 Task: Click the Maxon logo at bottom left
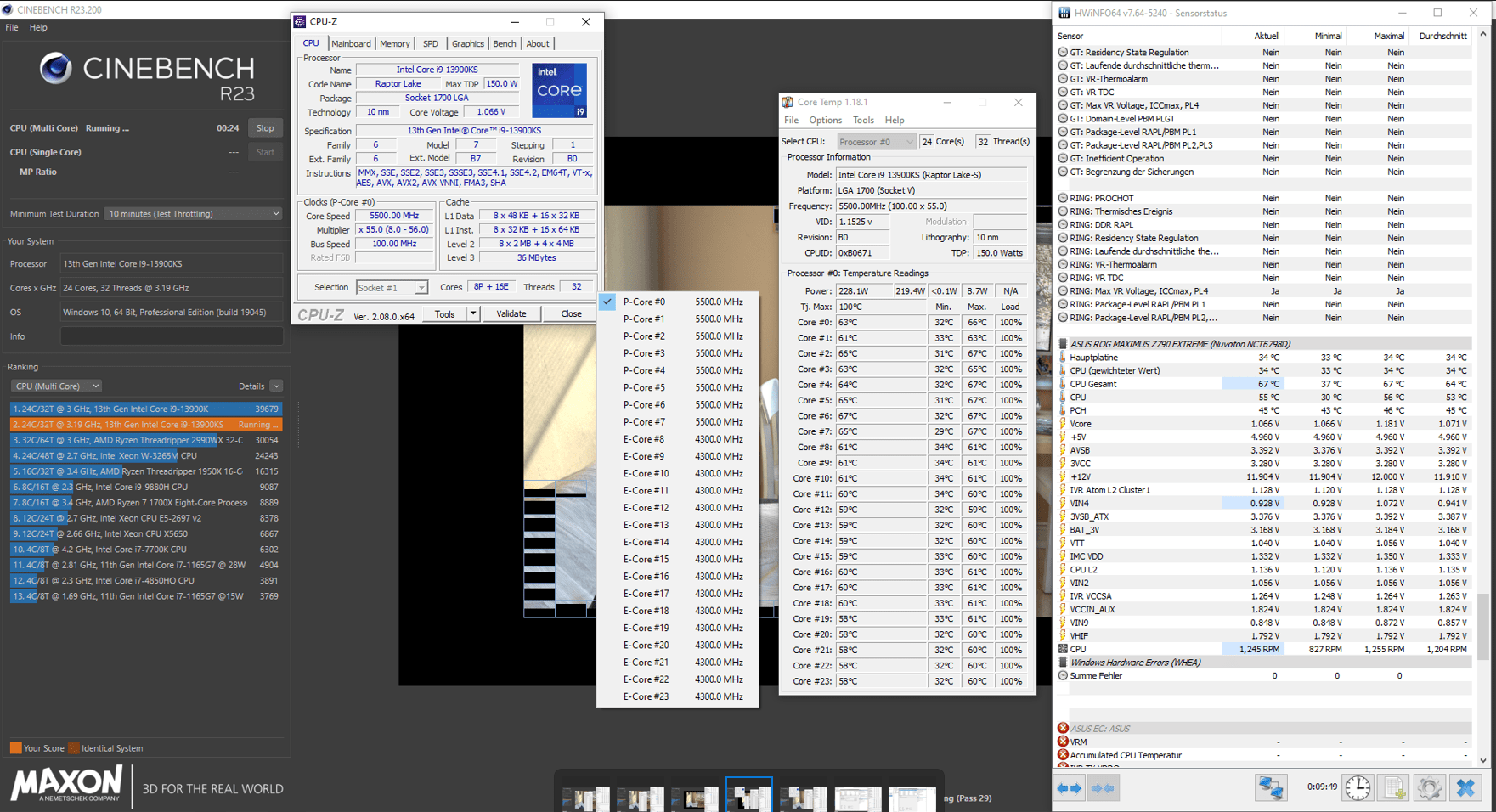(x=66, y=784)
